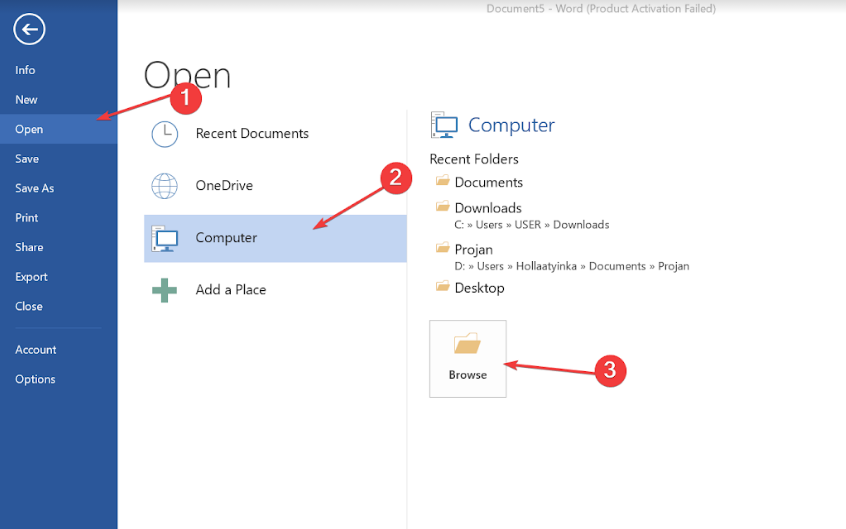Image resolution: width=846 pixels, height=529 pixels.
Task: Select Recent Documents label
Action: 252,133
